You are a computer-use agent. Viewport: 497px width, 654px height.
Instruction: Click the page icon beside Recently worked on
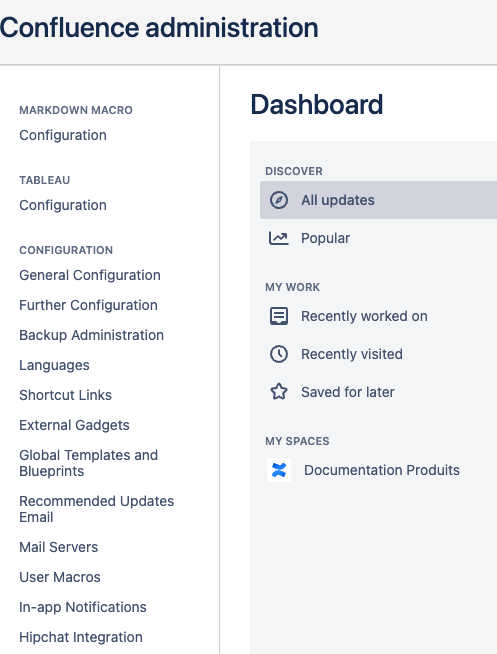tap(279, 316)
